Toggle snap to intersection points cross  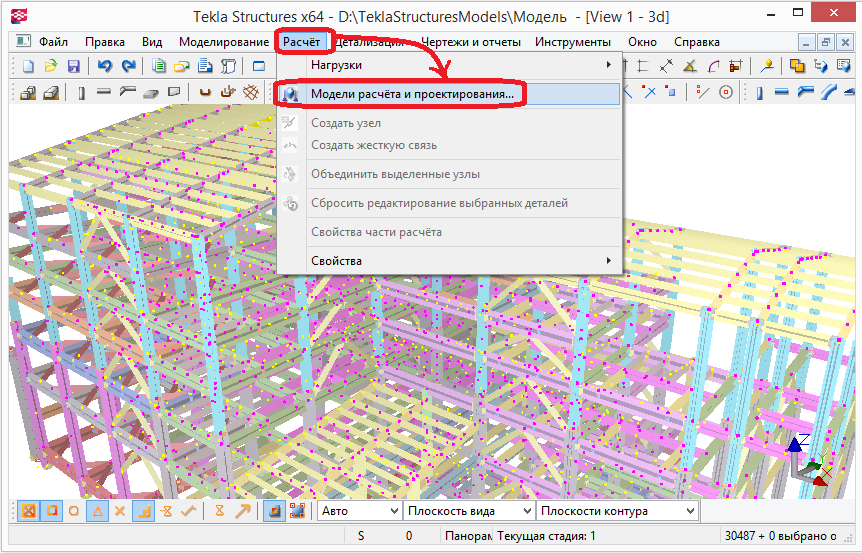(120, 511)
